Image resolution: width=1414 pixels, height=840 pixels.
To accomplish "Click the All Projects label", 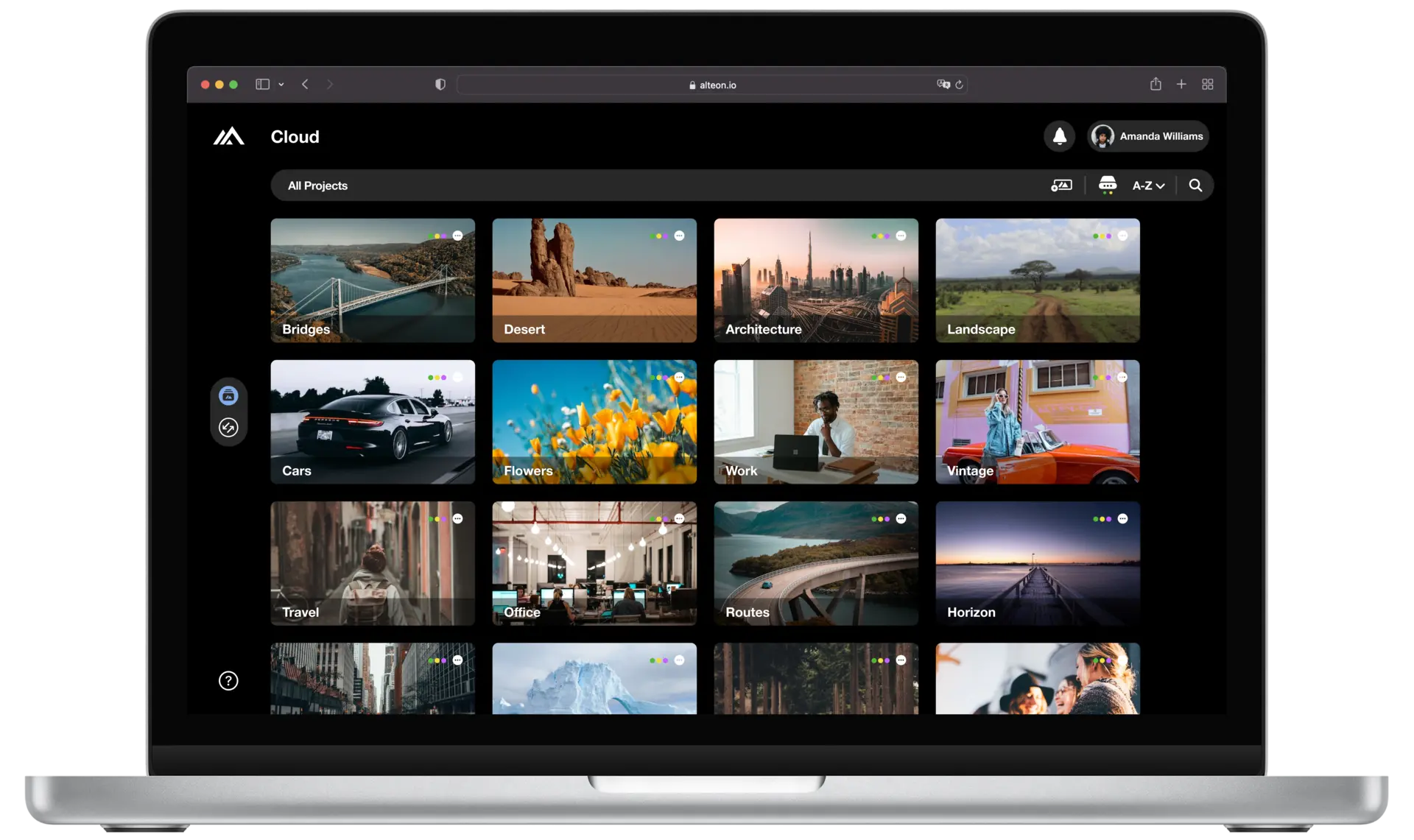I will (x=317, y=186).
